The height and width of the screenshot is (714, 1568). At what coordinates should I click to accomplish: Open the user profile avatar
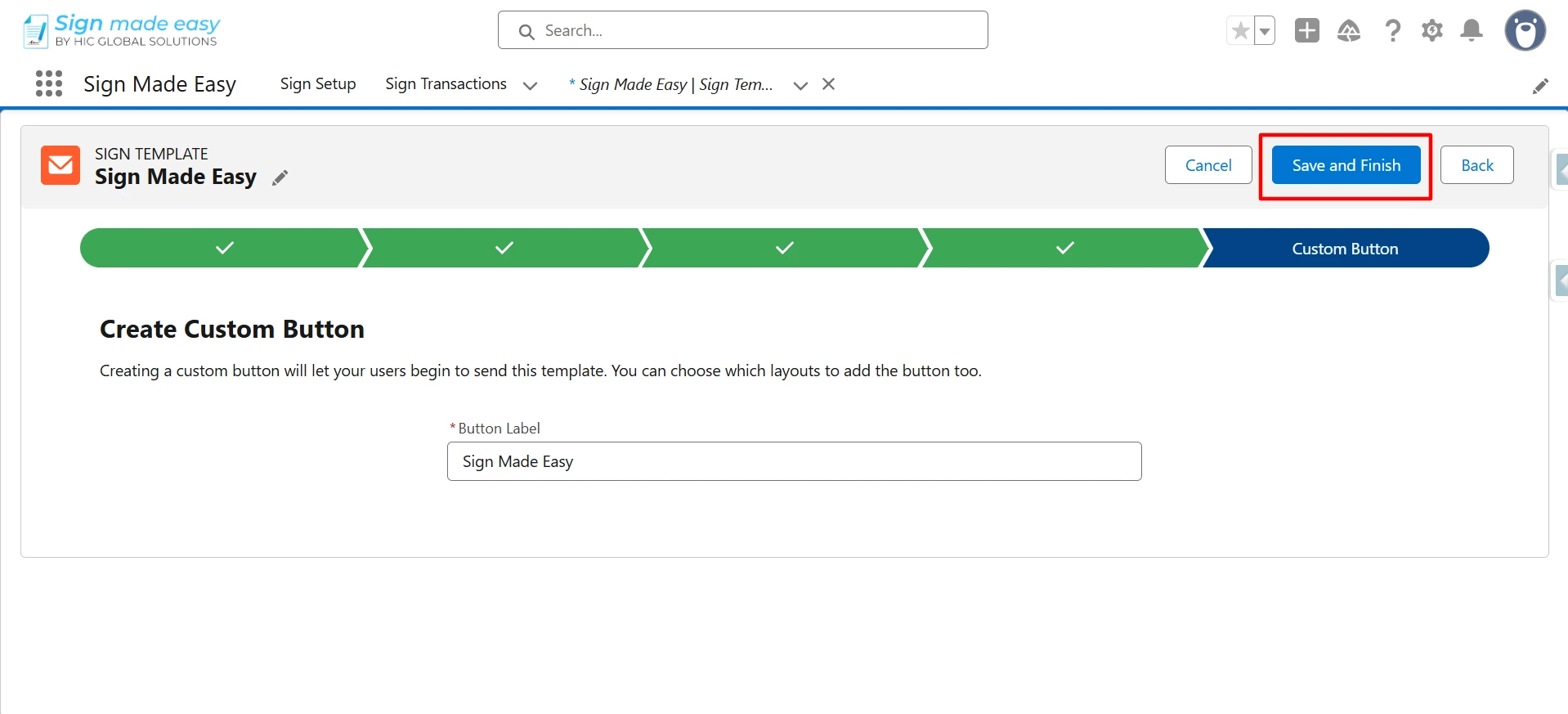pyautogui.click(x=1525, y=31)
